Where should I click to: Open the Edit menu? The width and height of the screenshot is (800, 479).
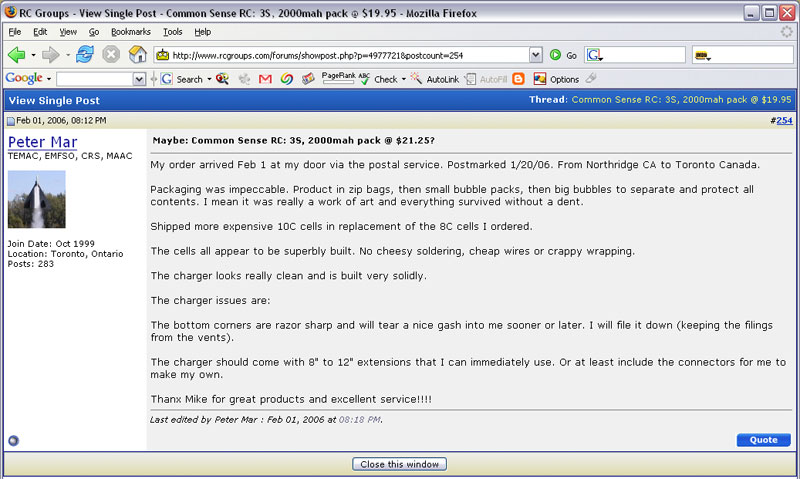tap(40, 32)
